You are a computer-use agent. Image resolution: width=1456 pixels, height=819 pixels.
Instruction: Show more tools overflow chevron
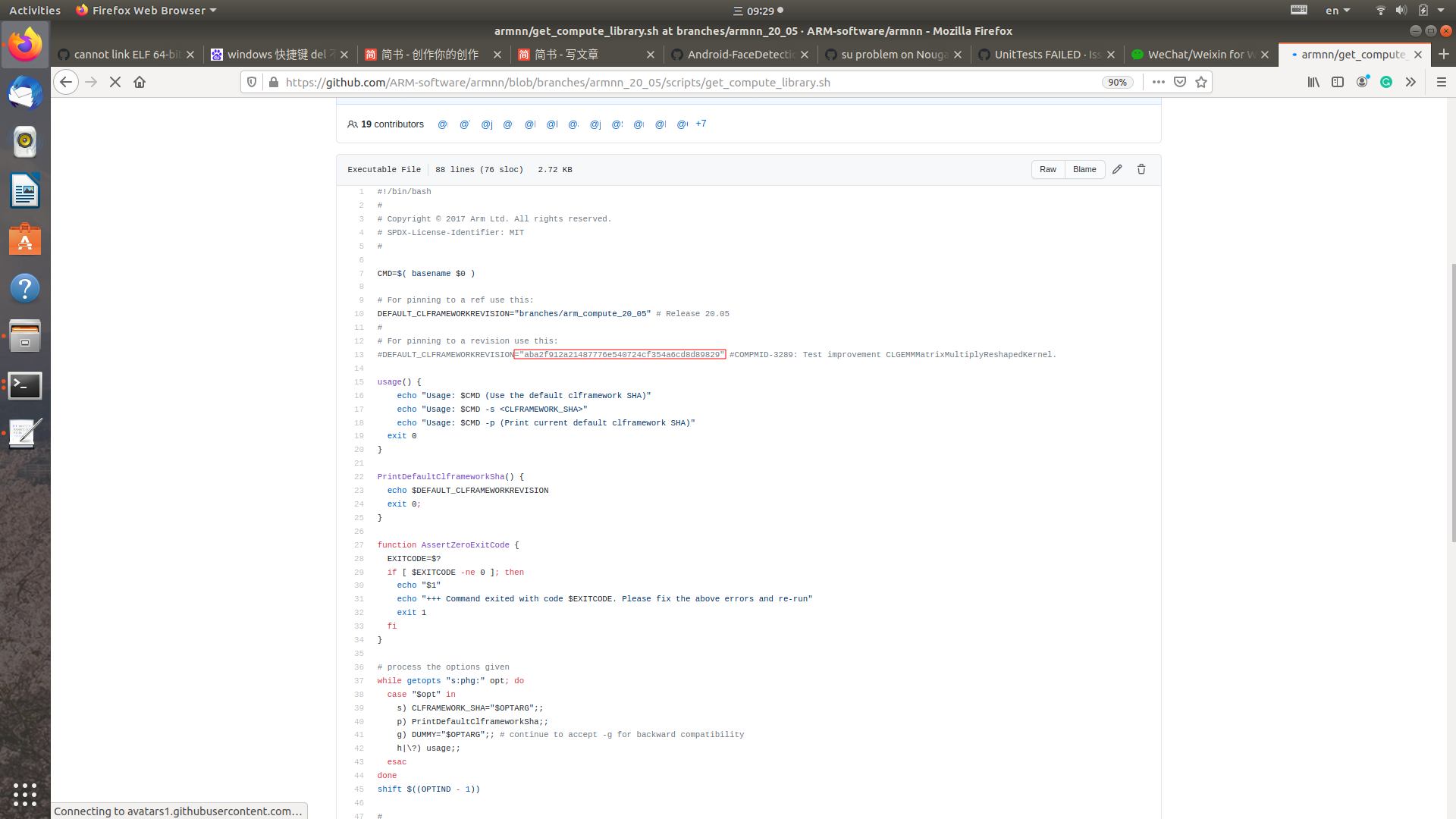click(1410, 82)
